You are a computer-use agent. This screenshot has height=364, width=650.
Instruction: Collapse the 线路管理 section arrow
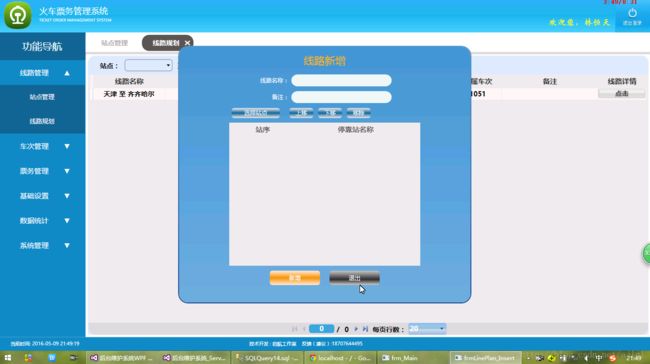67,73
